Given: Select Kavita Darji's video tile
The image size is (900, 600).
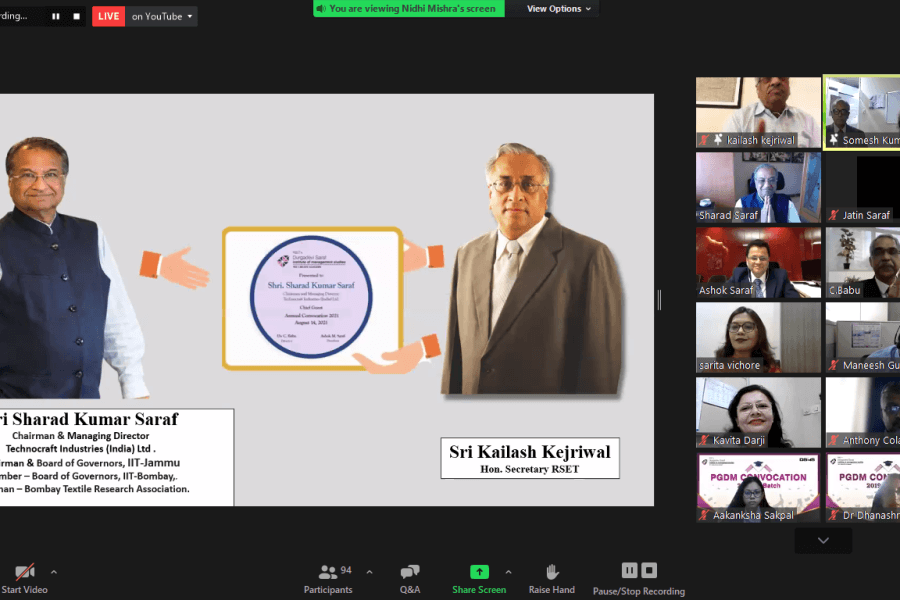Looking at the screenshot, I should [x=757, y=412].
